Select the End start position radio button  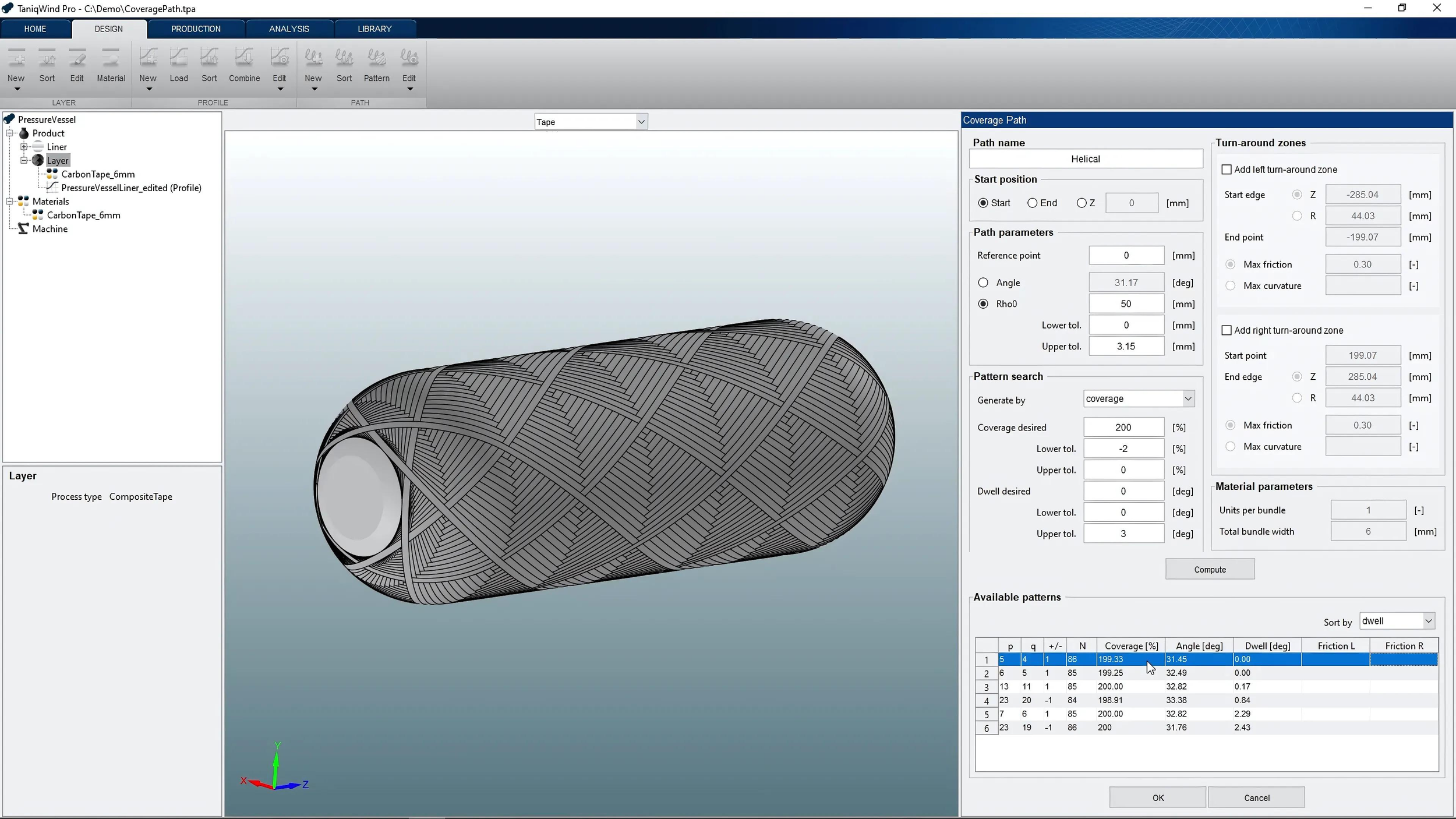(x=1031, y=203)
